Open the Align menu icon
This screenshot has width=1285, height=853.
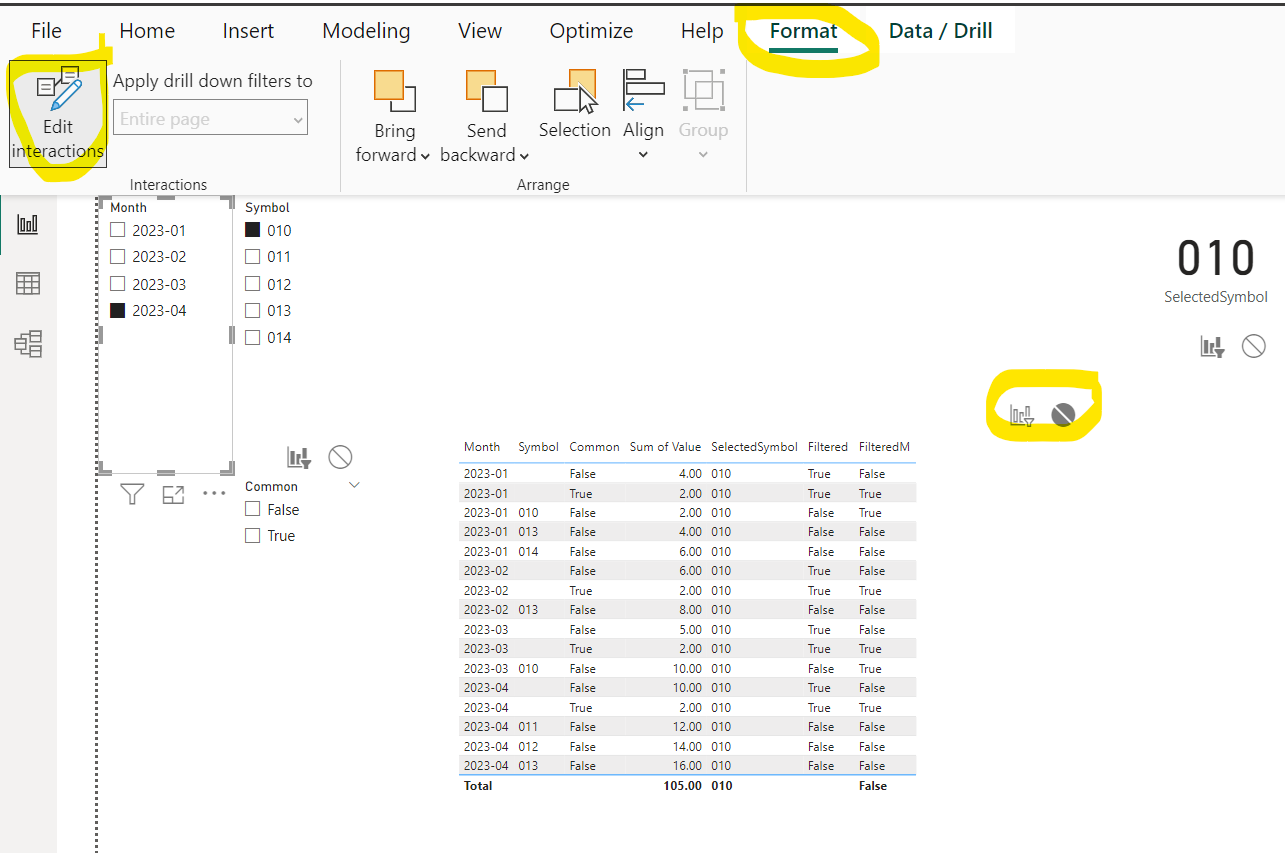[x=643, y=89]
